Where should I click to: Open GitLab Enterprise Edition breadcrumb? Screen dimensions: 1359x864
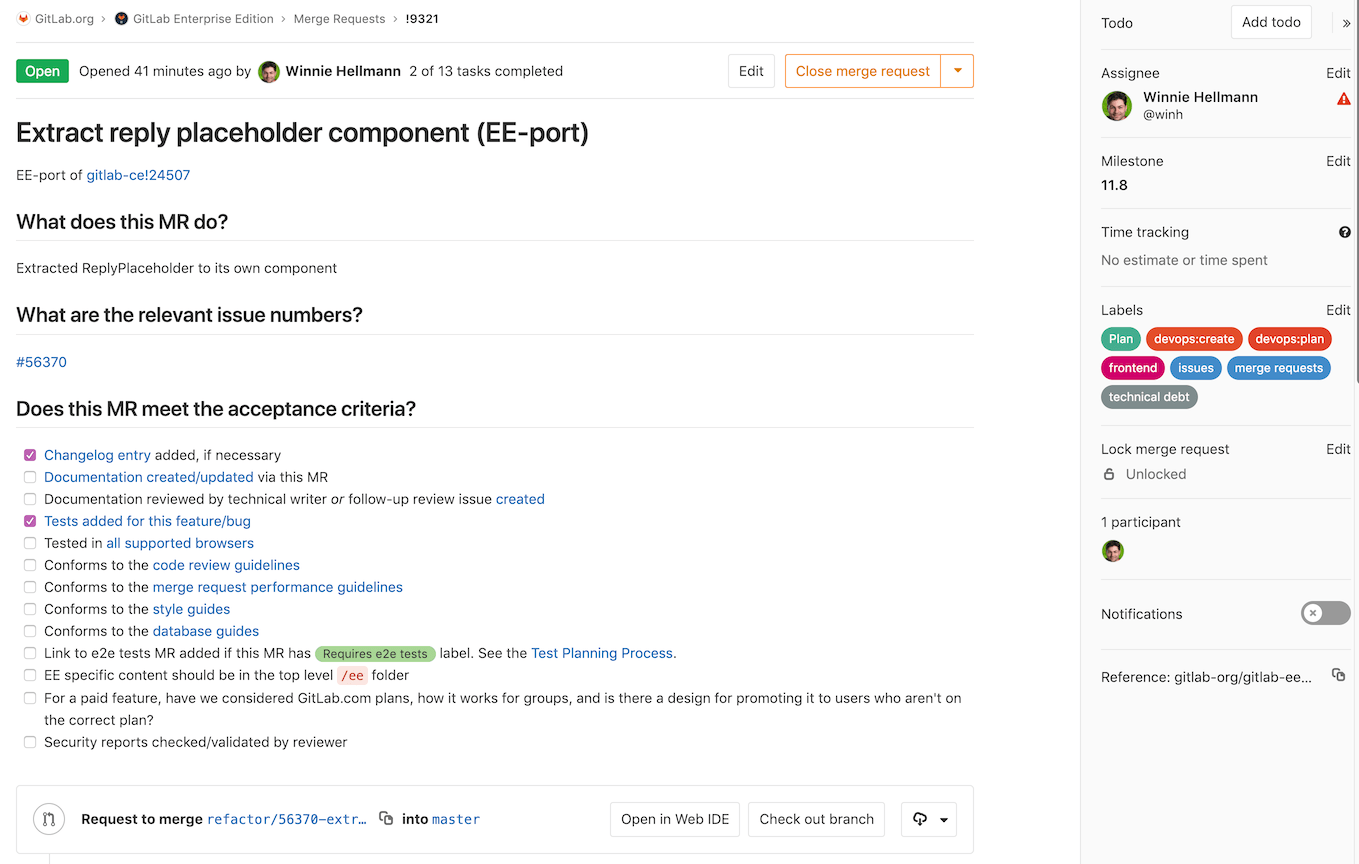(203, 19)
